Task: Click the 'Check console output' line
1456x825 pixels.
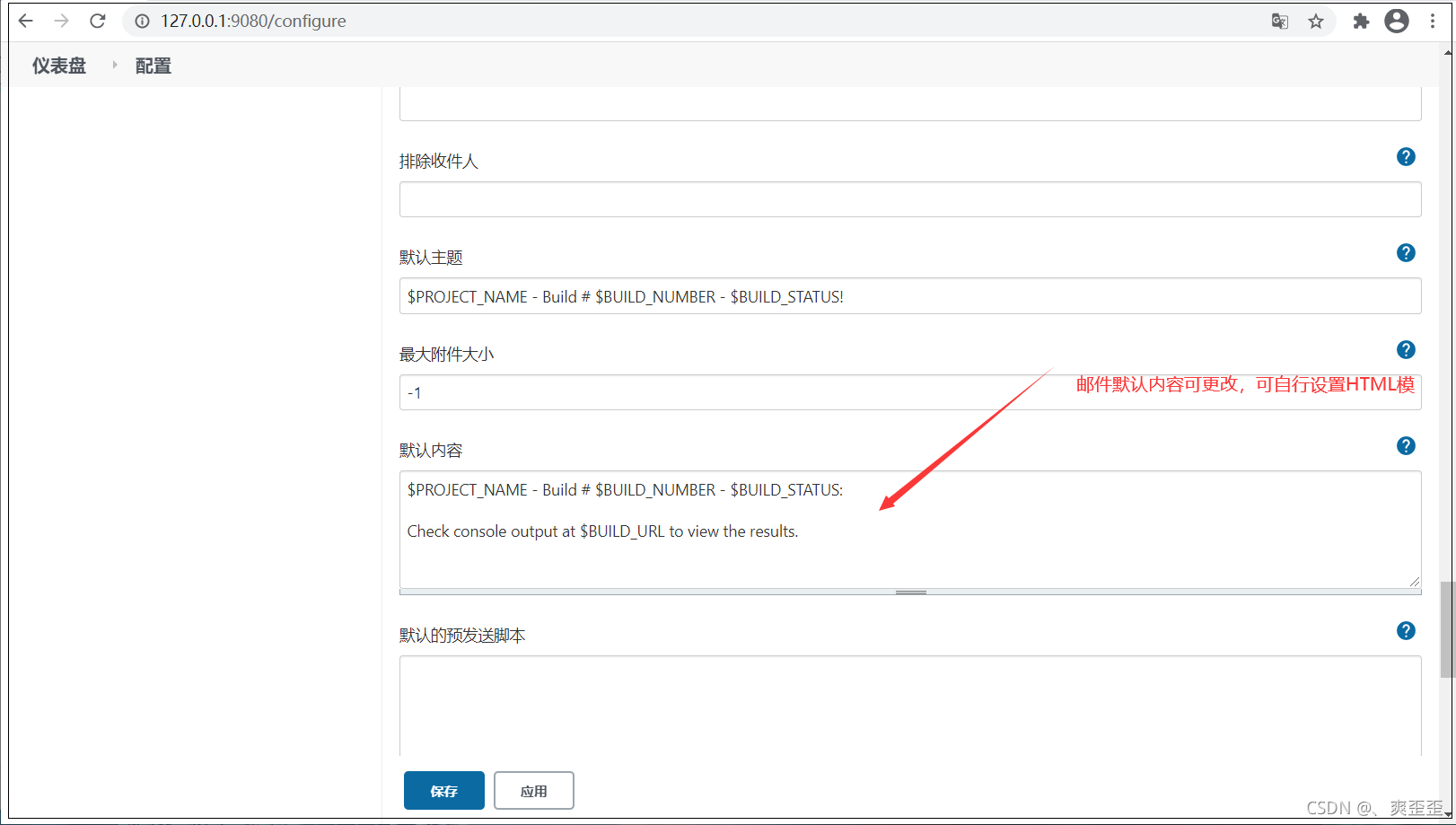Action: pyautogui.click(x=602, y=531)
